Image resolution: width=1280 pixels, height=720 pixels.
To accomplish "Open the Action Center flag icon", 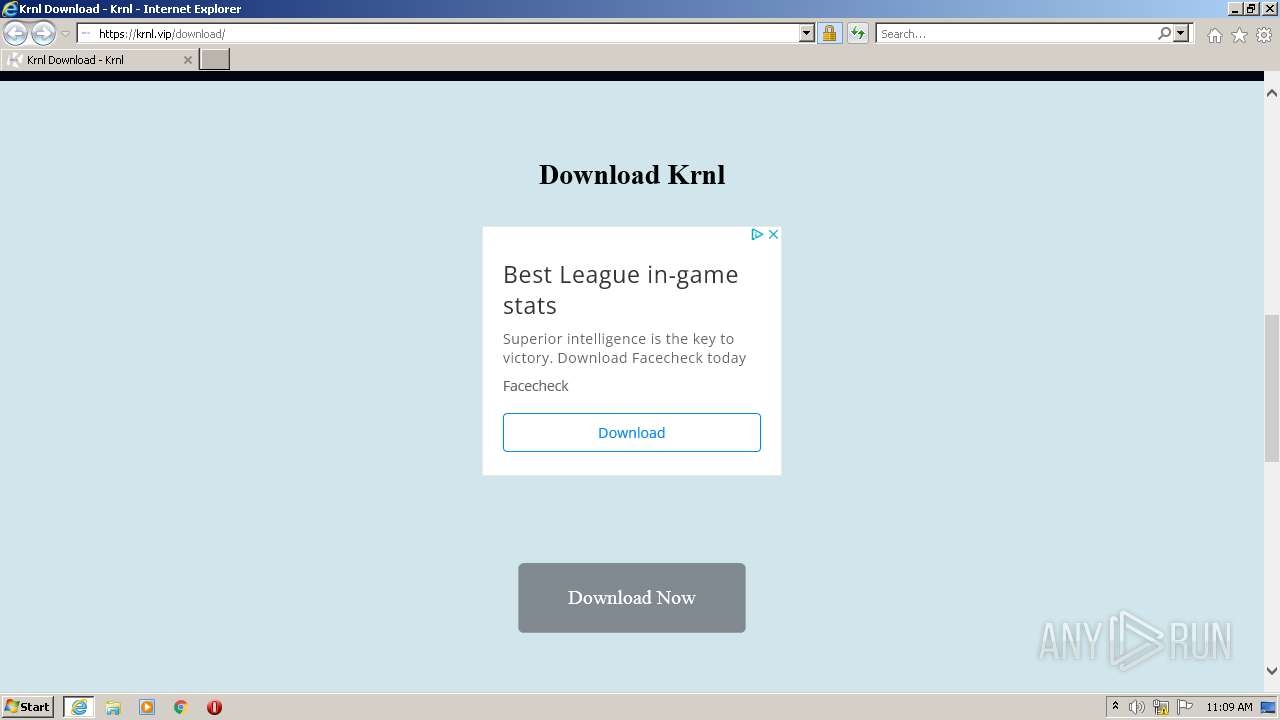I will [x=1185, y=707].
